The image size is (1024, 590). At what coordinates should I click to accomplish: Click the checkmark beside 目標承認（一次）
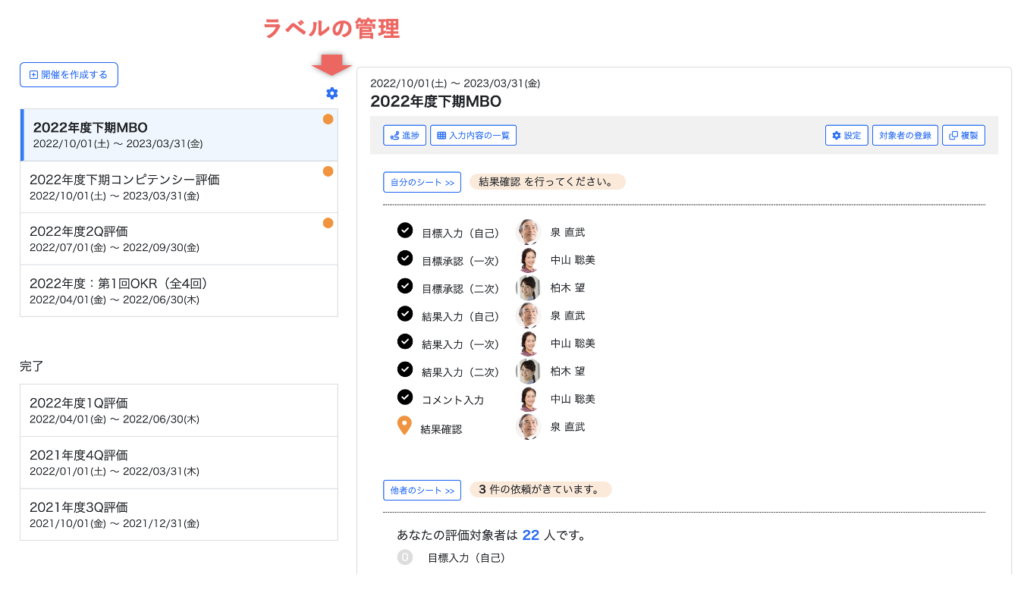405,259
